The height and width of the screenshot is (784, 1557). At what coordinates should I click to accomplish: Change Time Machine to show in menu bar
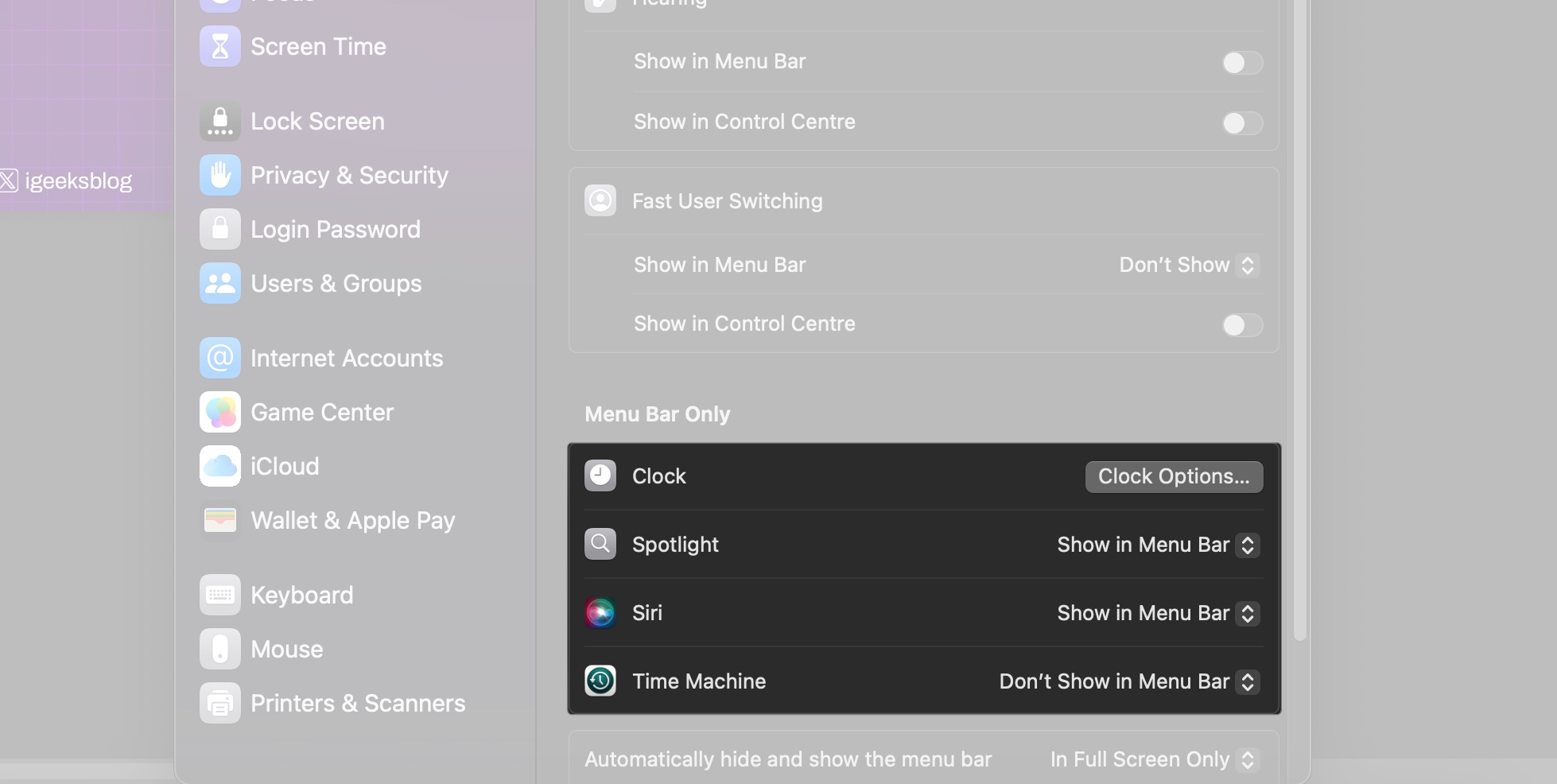[x=1128, y=681]
